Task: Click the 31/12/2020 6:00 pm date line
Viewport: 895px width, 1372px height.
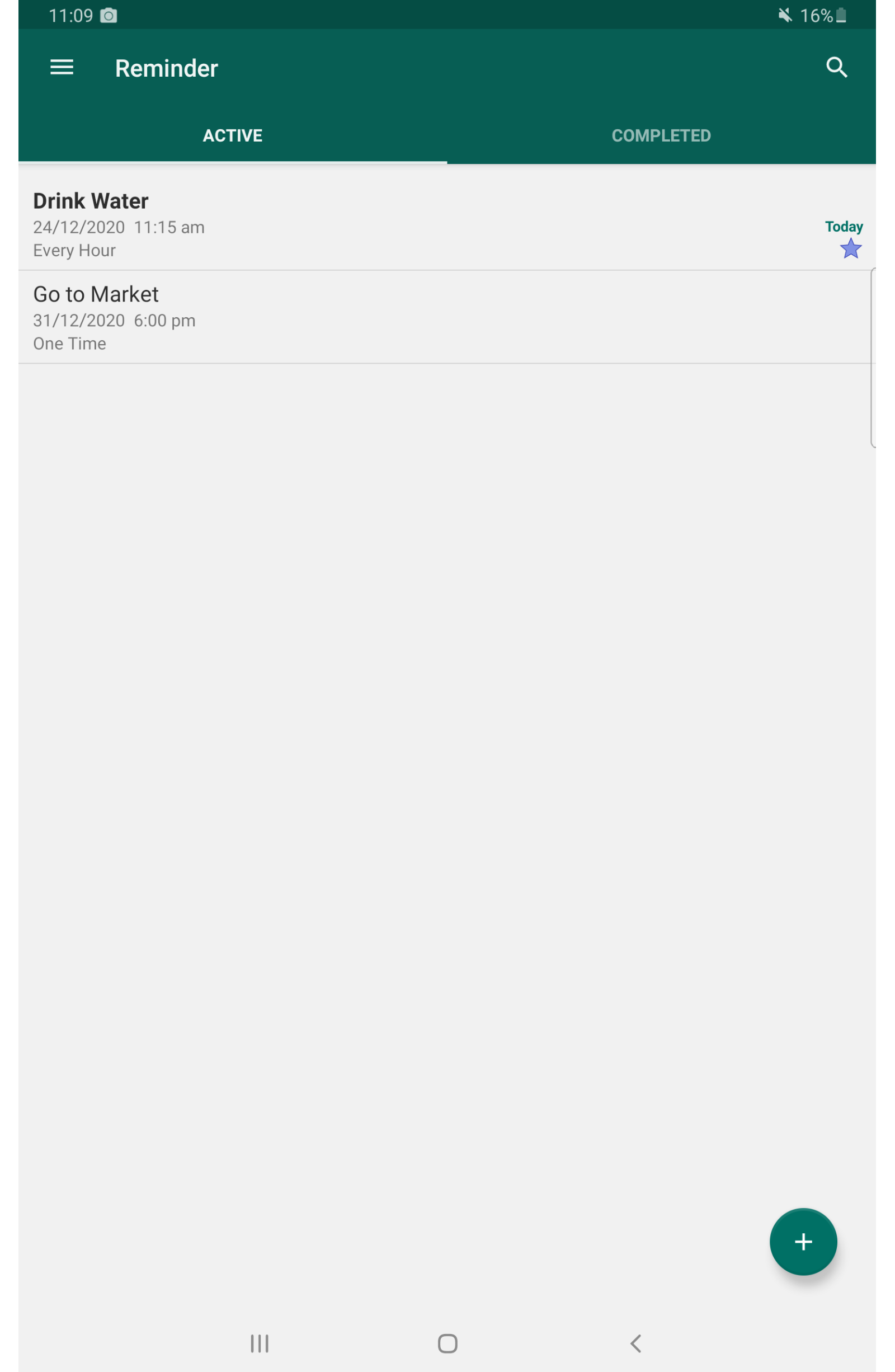Action: 114,321
